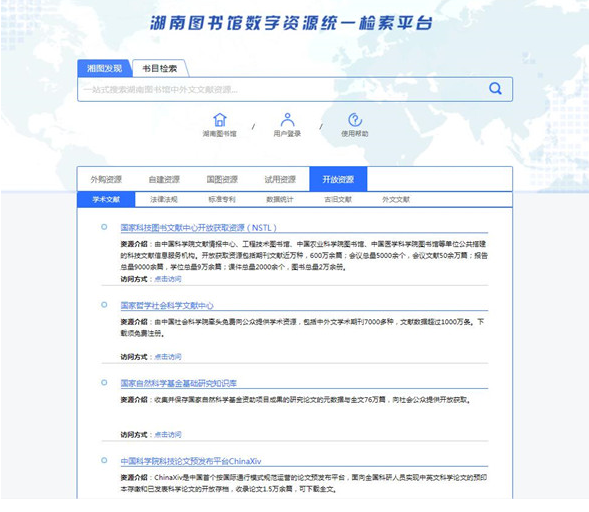Open the 用户登录 person icon
The width and height of the screenshot is (589, 512).
click(x=287, y=120)
